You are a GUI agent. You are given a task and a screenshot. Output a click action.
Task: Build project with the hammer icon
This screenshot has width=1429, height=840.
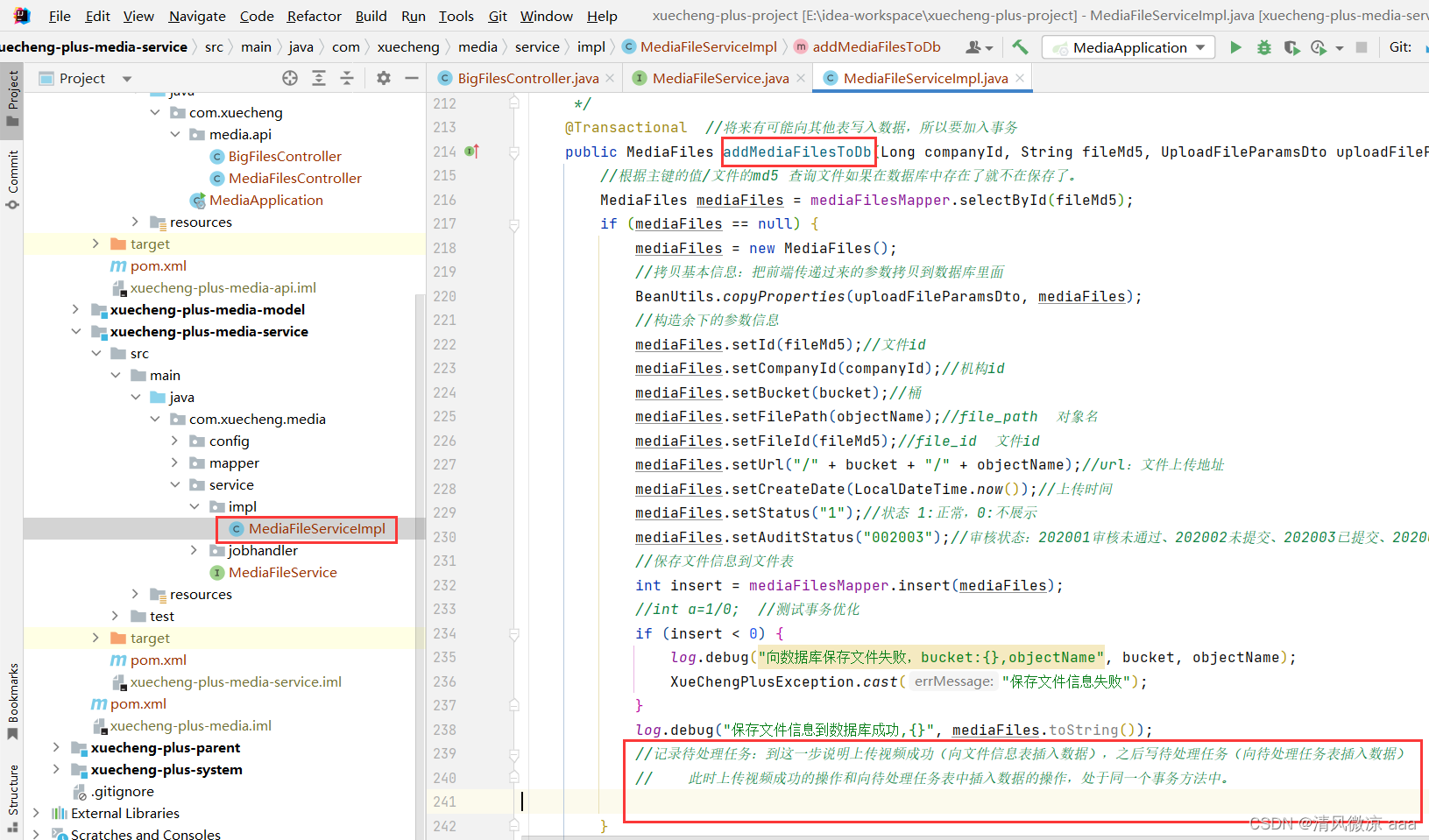click(1020, 47)
